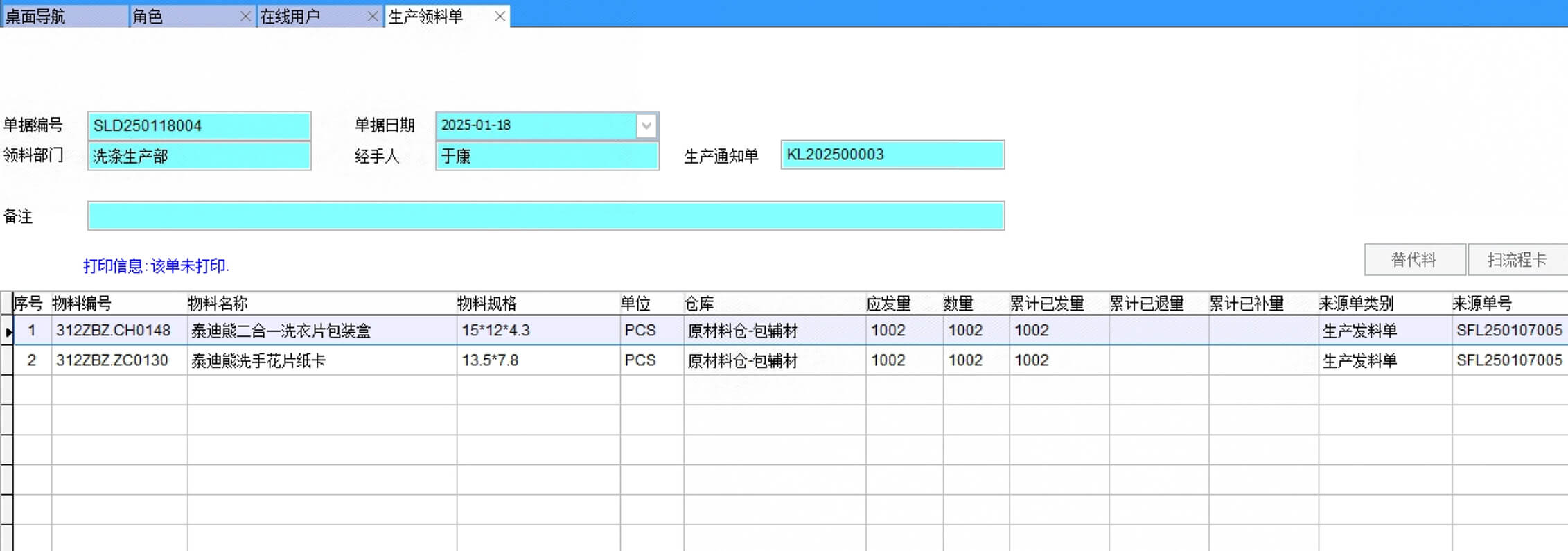
Task: Expand the 单据日期 date dropdown
Action: pos(646,126)
